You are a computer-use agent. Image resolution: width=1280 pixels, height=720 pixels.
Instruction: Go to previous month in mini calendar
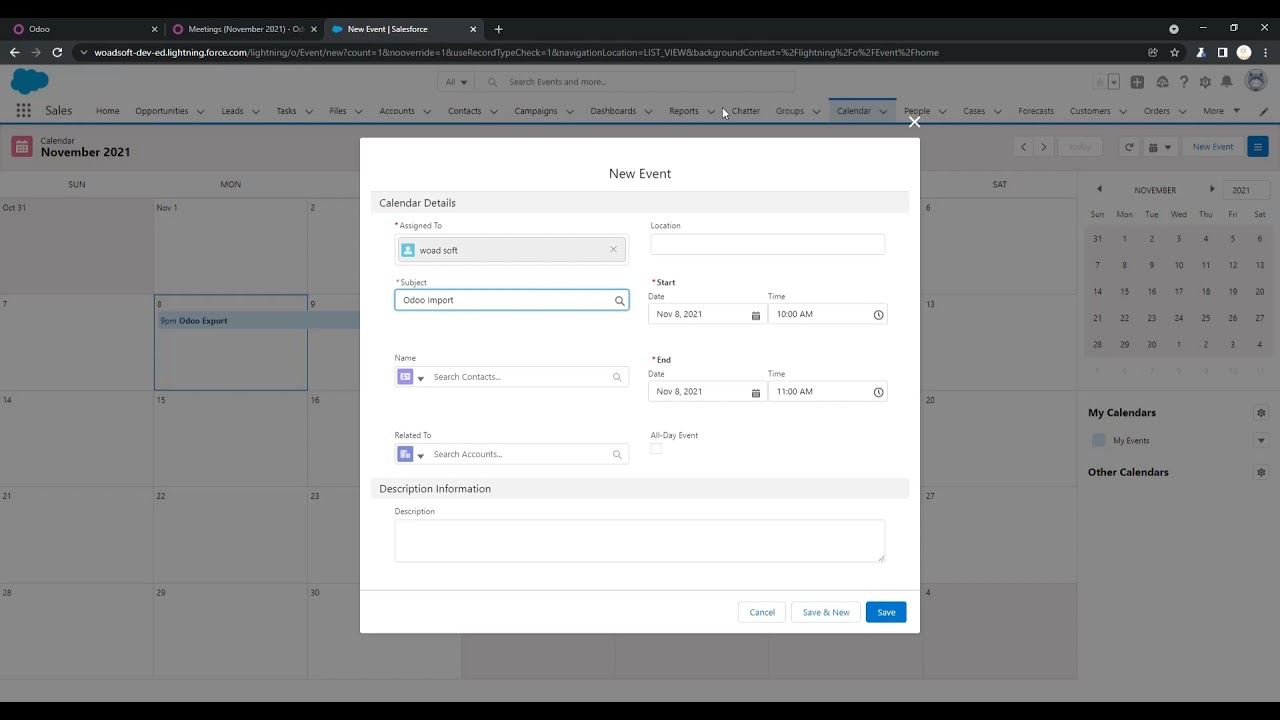tap(1099, 190)
